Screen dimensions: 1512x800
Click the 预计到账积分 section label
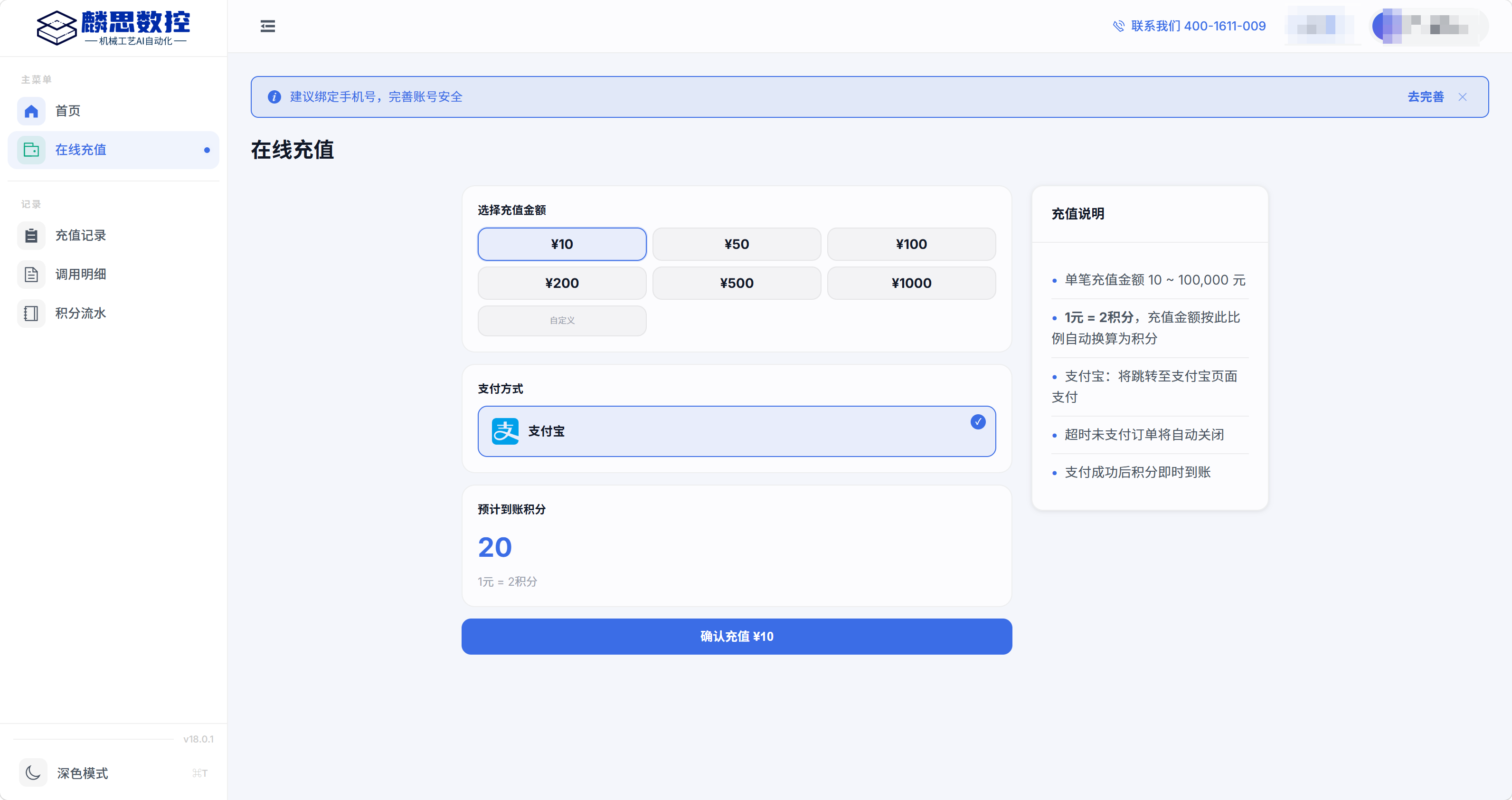tap(511, 509)
